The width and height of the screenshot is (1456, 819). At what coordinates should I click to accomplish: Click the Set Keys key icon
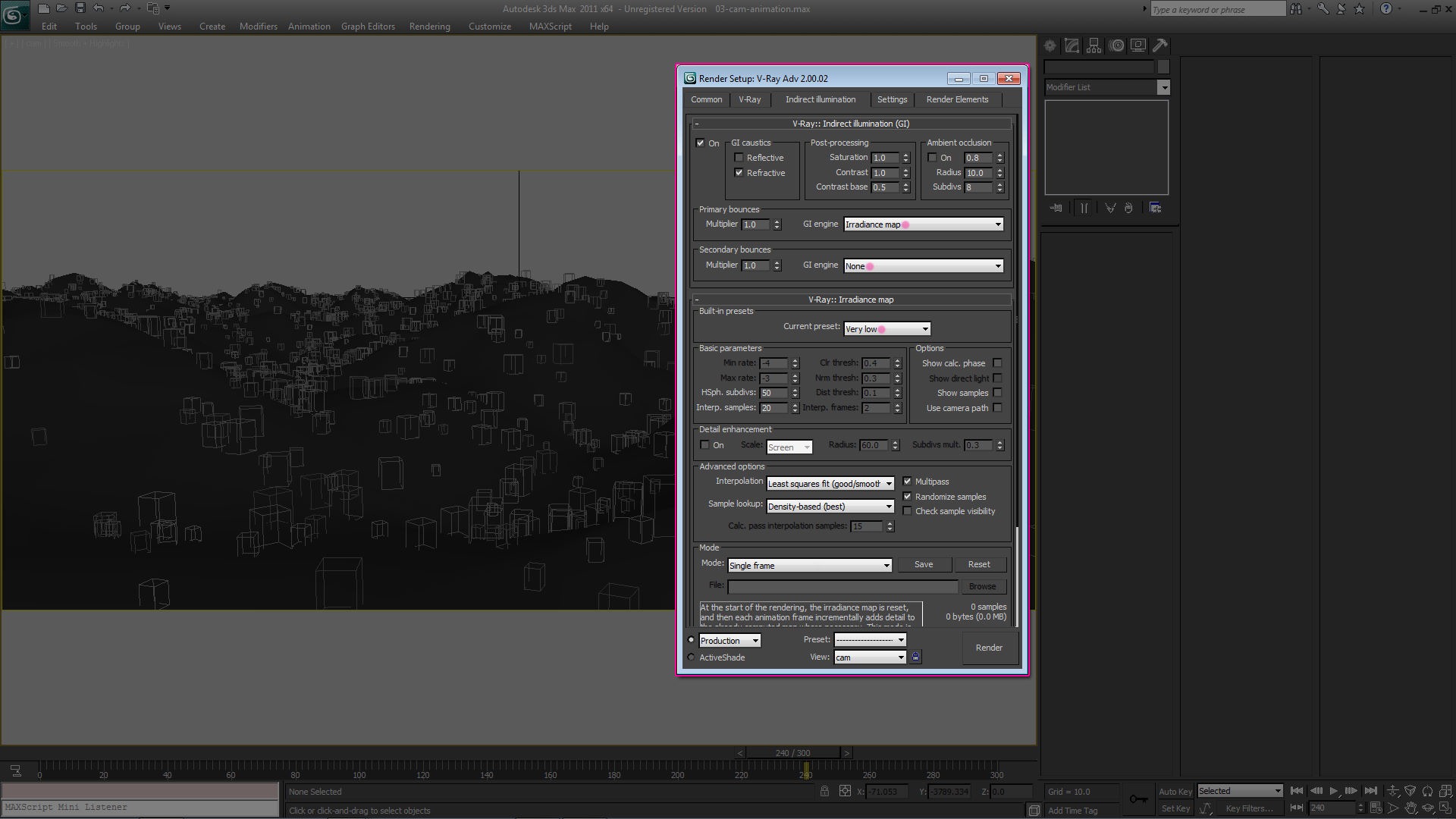(1138, 799)
